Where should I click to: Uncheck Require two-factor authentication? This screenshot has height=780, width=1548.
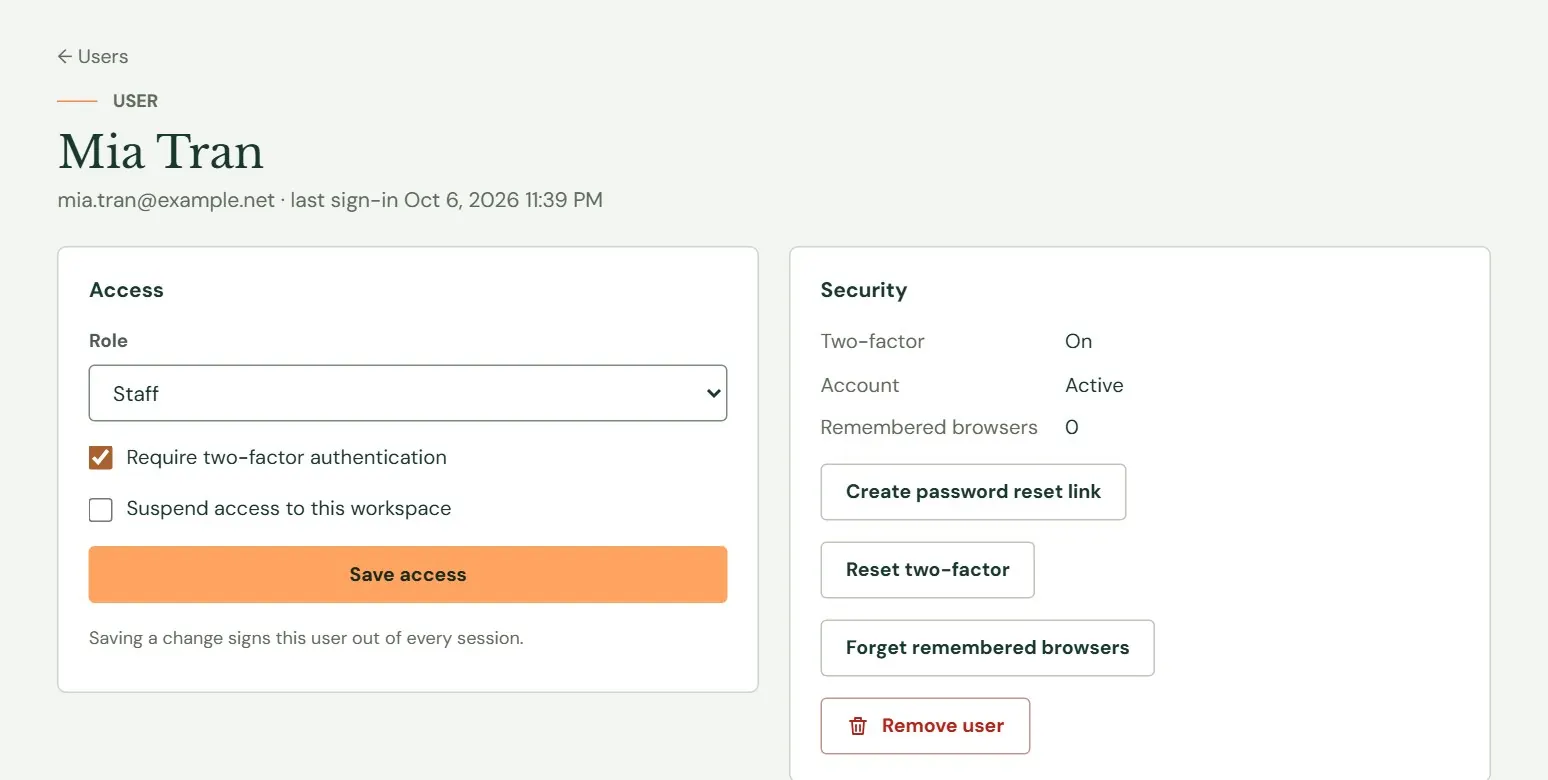pos(101,458)
